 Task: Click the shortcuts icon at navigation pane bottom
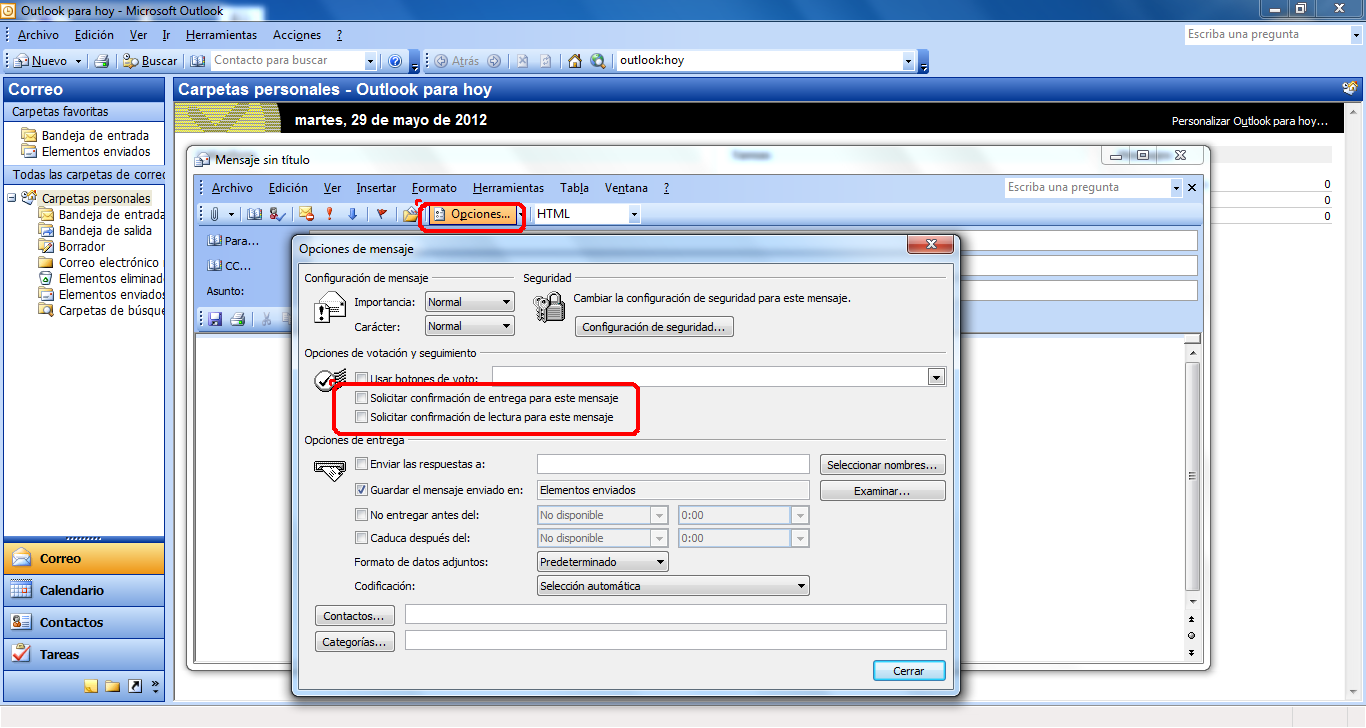click(x=135, y=686)
